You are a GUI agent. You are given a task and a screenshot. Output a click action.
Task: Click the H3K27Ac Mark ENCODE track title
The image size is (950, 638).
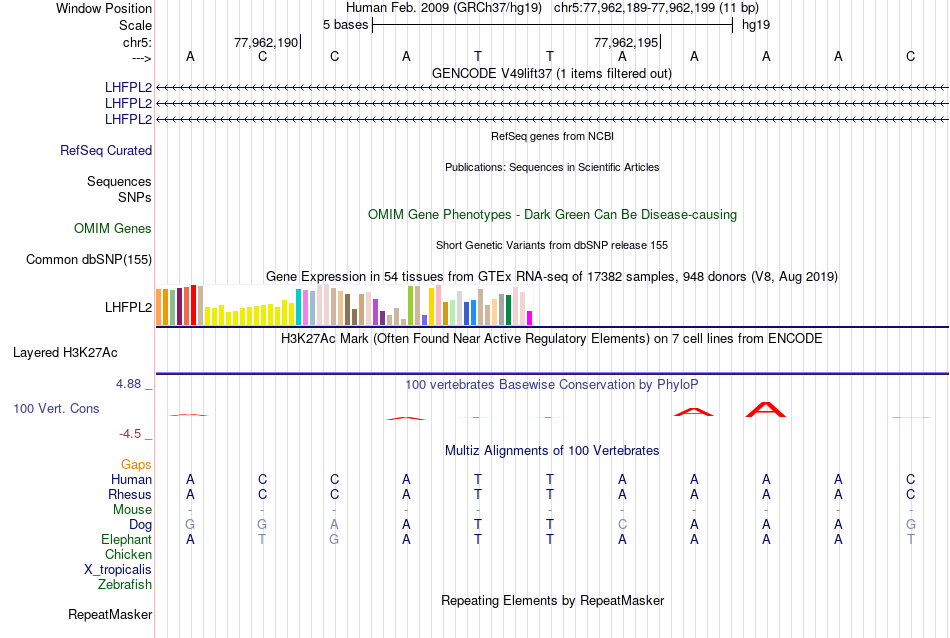pos(551,339)
